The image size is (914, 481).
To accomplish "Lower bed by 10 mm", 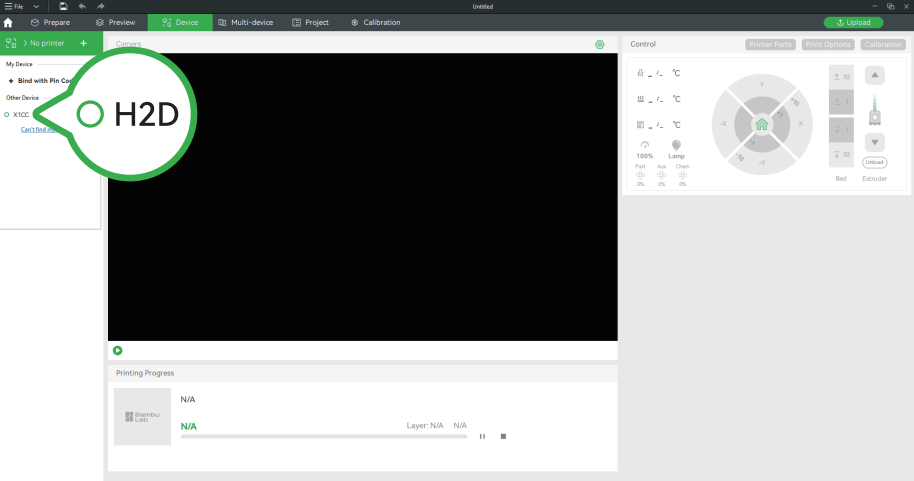I will pos(841,155).
